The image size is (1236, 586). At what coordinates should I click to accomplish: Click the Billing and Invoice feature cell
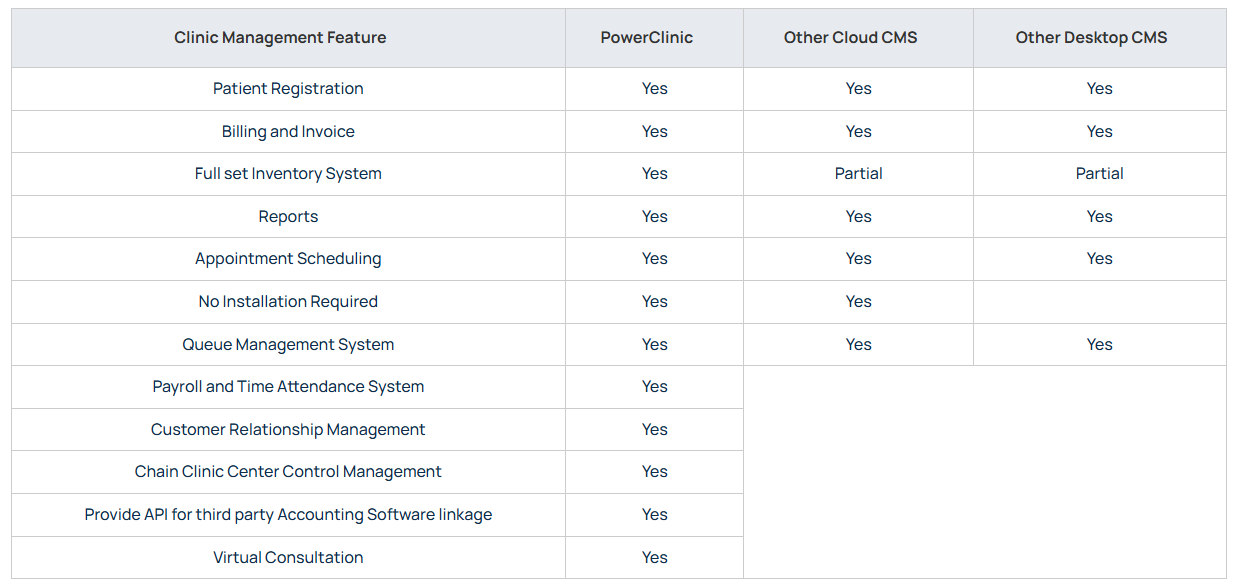tap(288, 132)
